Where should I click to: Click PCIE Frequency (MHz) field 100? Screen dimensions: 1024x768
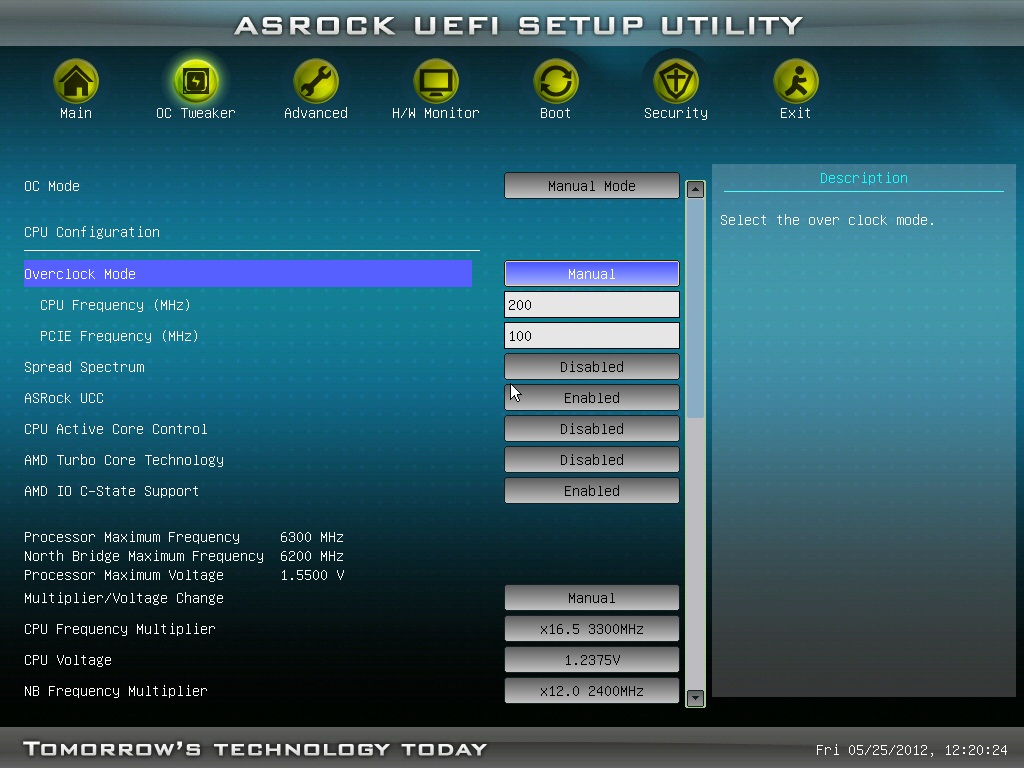592,336
